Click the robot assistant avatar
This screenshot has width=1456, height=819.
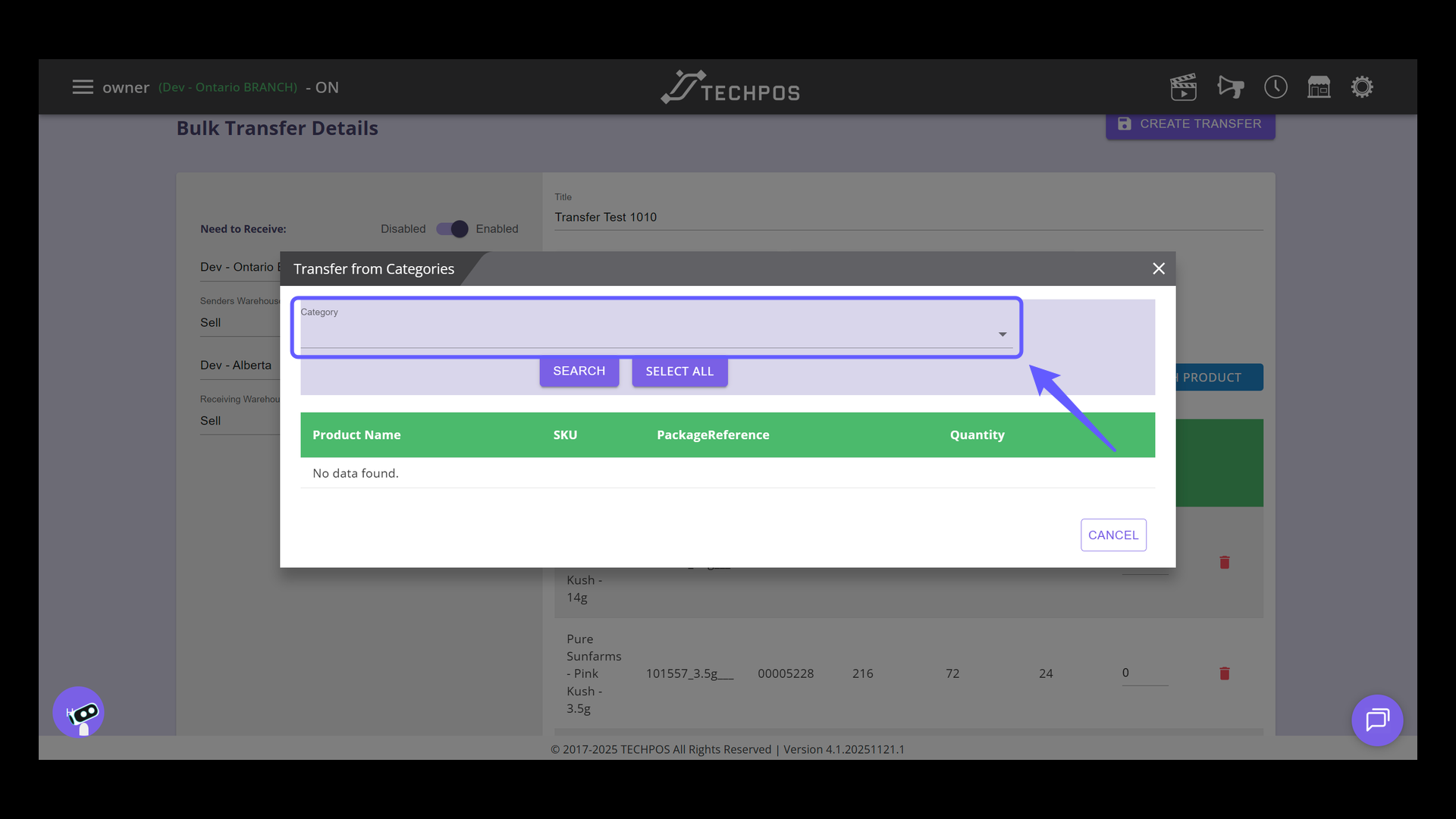79,712
